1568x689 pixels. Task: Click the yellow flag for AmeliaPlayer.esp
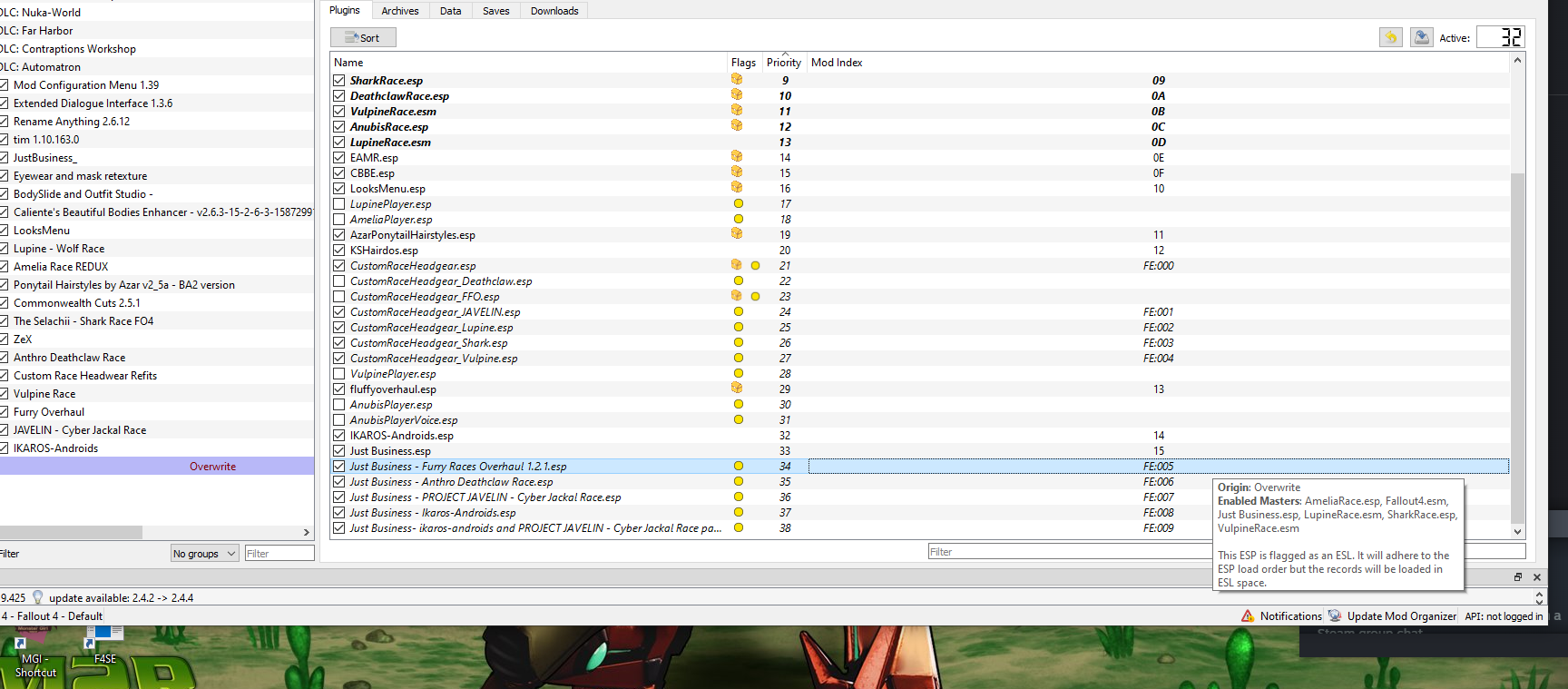pos(739,219)
